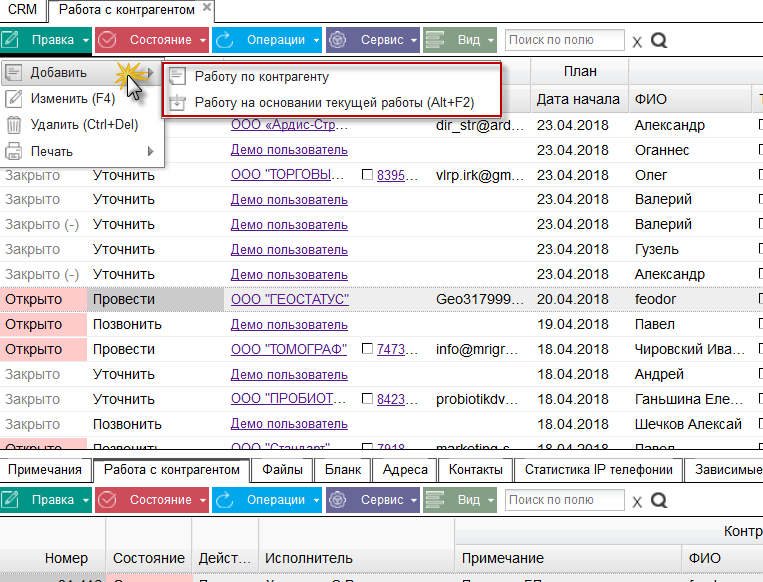Click the upper Операции refresh-arrow icon
This screenshot has width=763, height=582.
pyautogui.click(x=224, y=40)
